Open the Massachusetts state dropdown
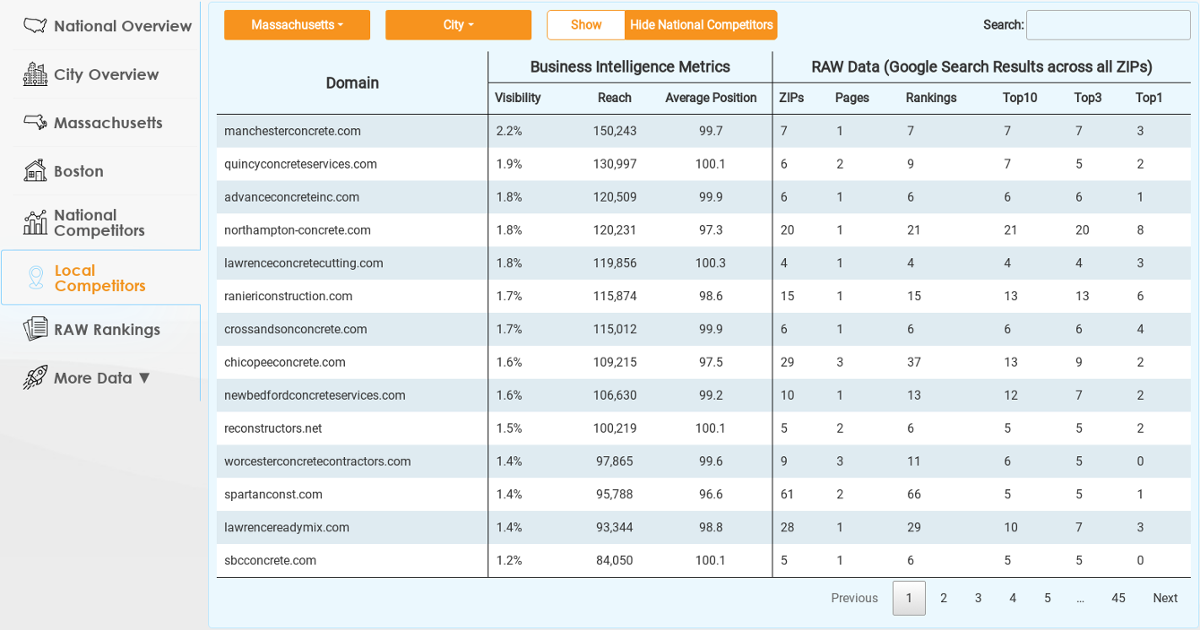Viewport: 1200px width, 630px height. [297, 25]
